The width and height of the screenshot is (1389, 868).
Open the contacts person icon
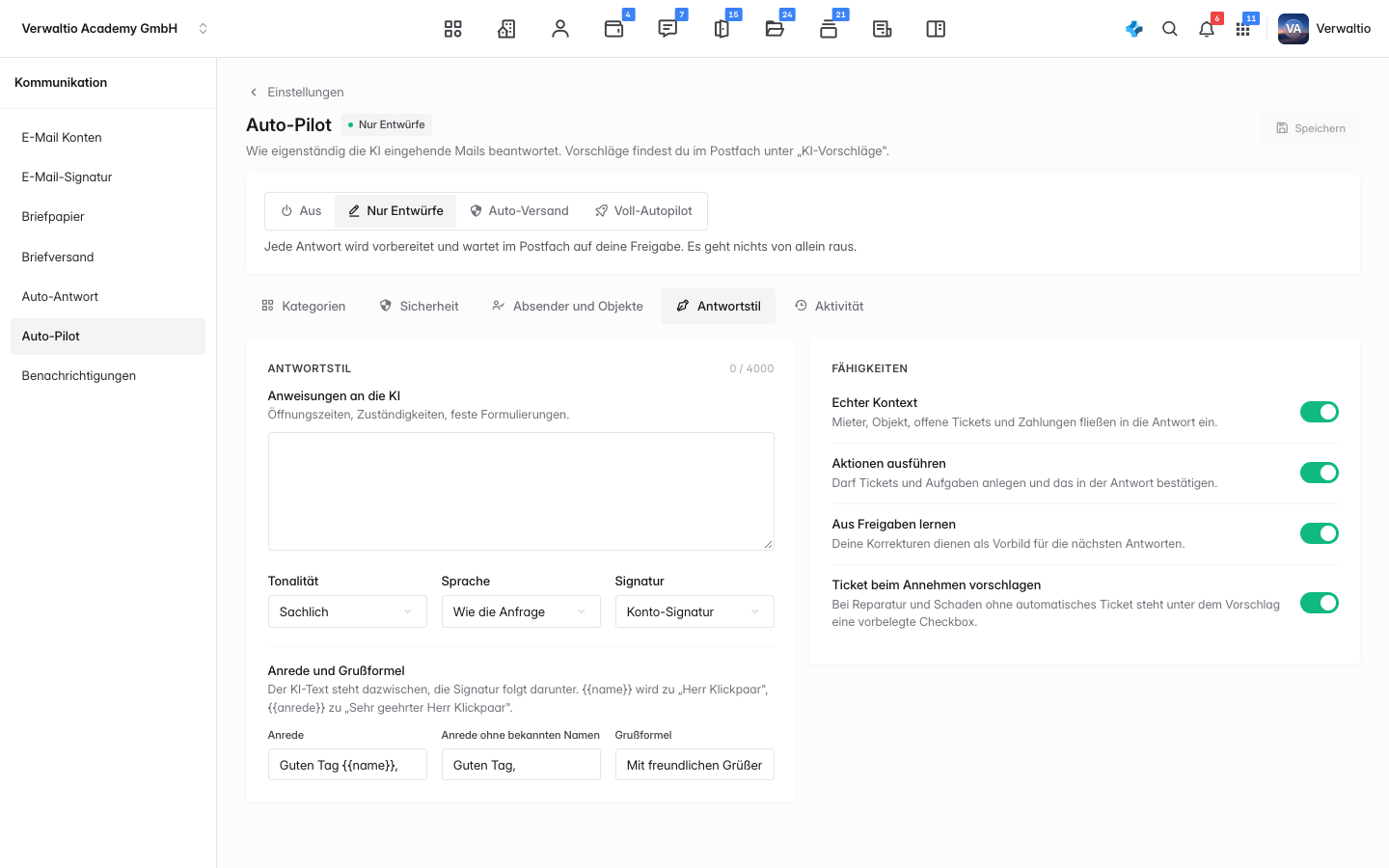pyautogui.click(x=560, y=29)
